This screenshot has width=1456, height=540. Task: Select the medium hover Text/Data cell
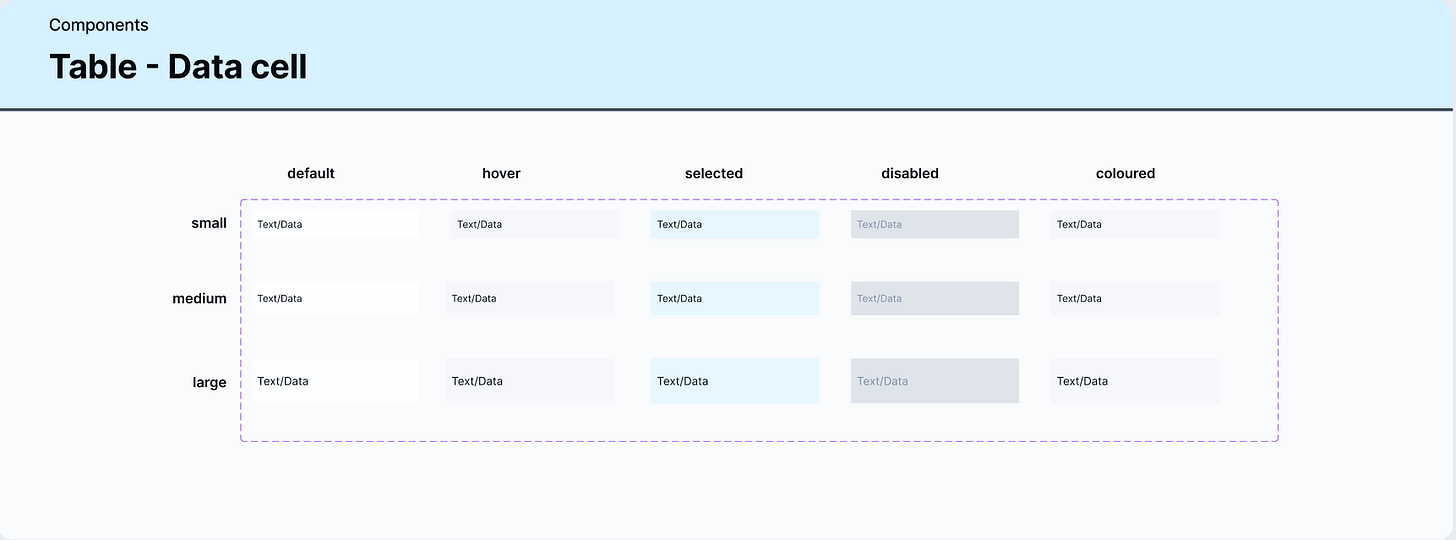coord(530,298)
